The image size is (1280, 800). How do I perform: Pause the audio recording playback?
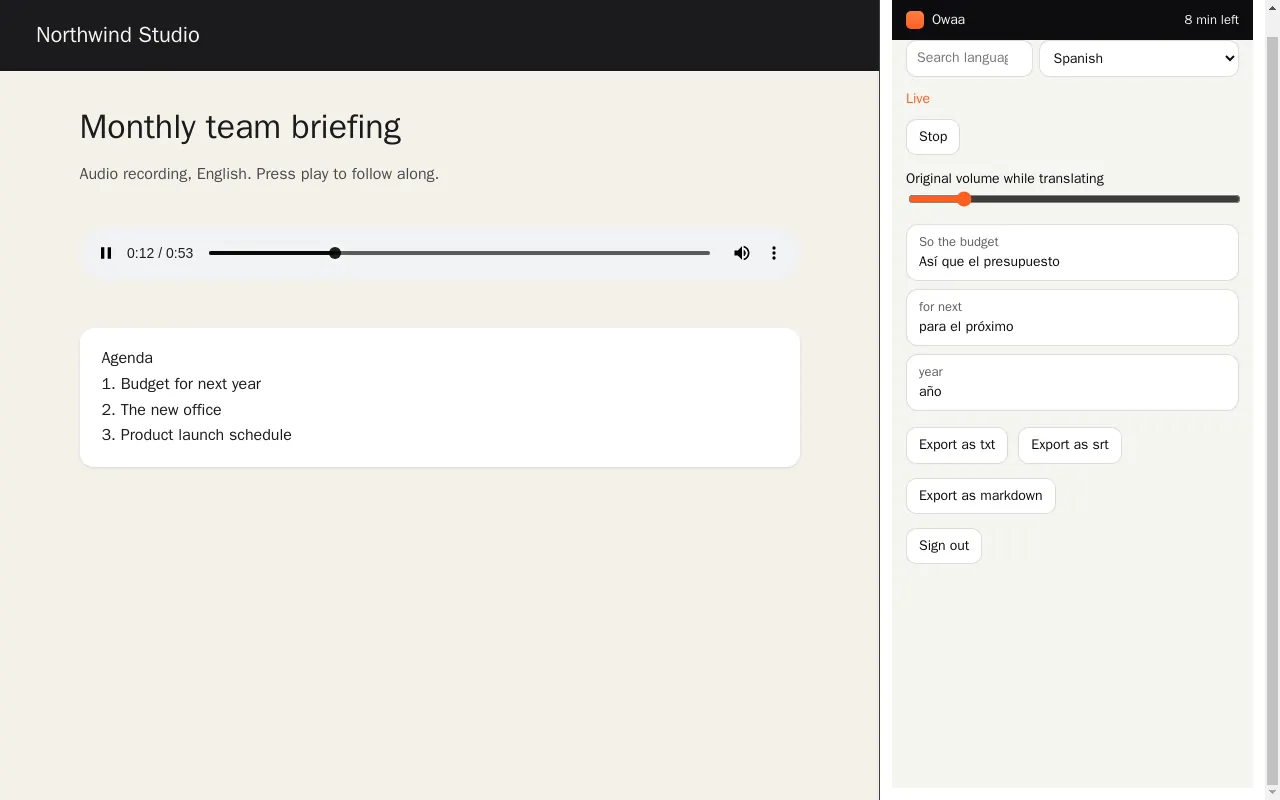[x=106, y=253]
